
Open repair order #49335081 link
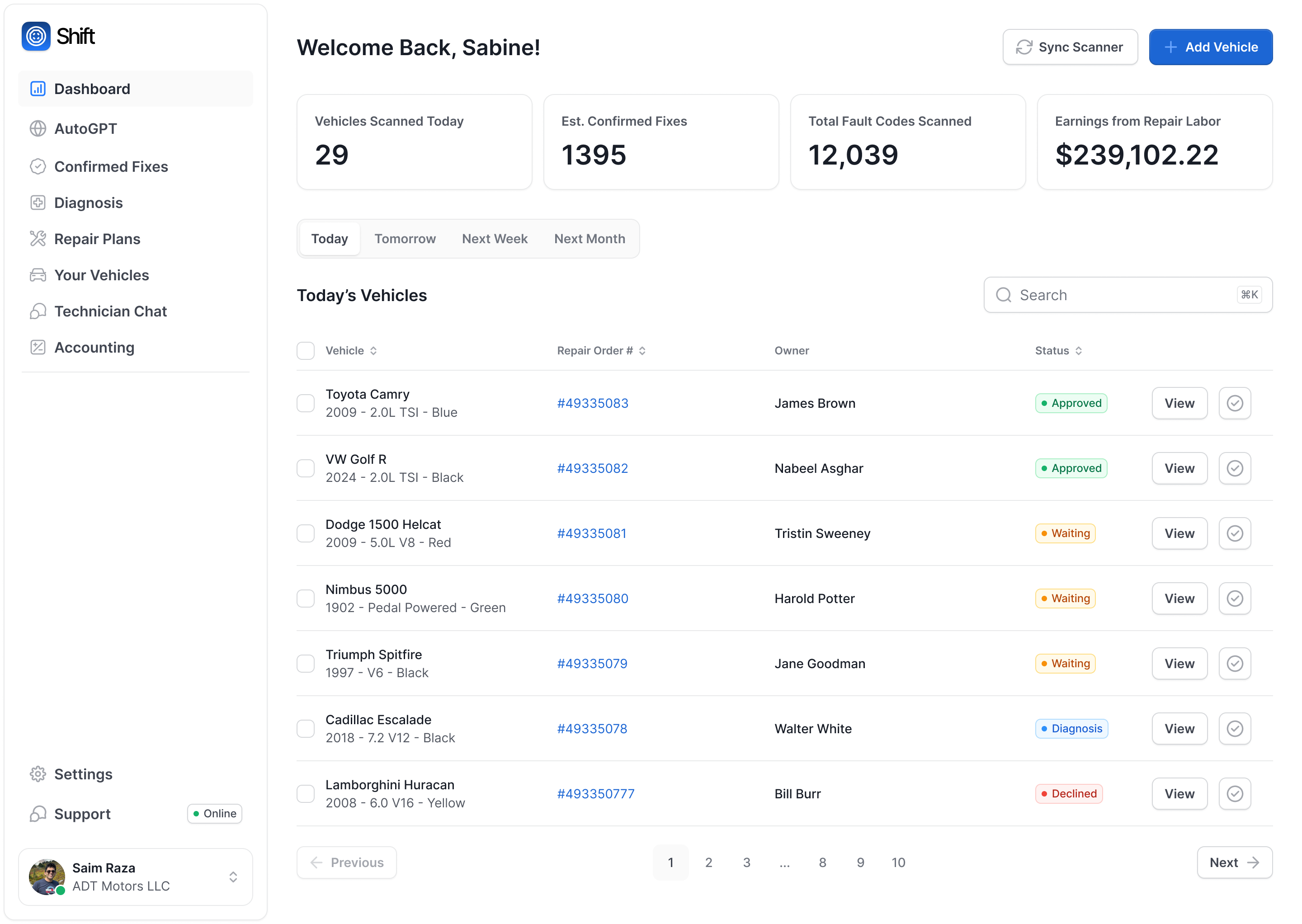591,534
